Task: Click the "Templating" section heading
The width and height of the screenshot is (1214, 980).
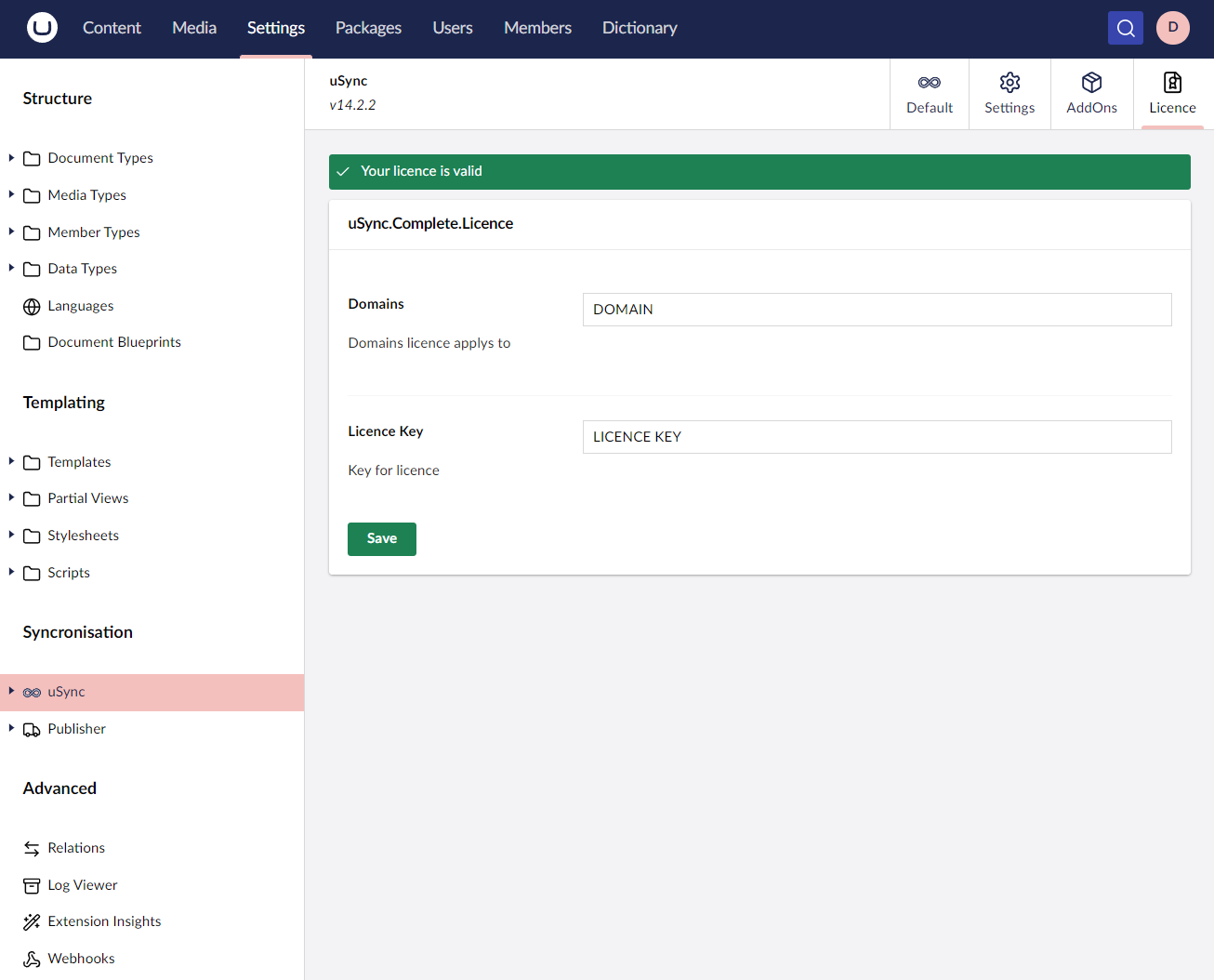Action: (64, 403)
